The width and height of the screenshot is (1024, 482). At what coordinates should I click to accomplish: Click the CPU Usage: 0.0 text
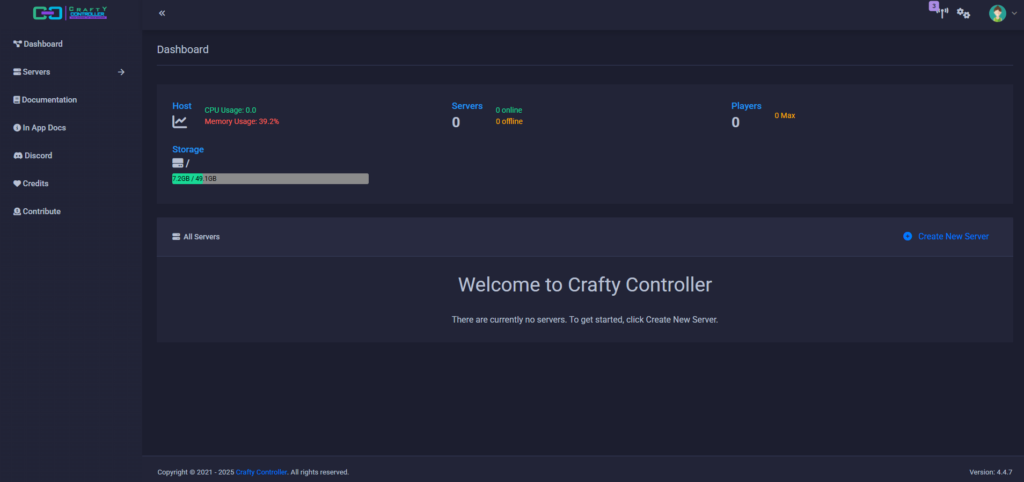231,110
